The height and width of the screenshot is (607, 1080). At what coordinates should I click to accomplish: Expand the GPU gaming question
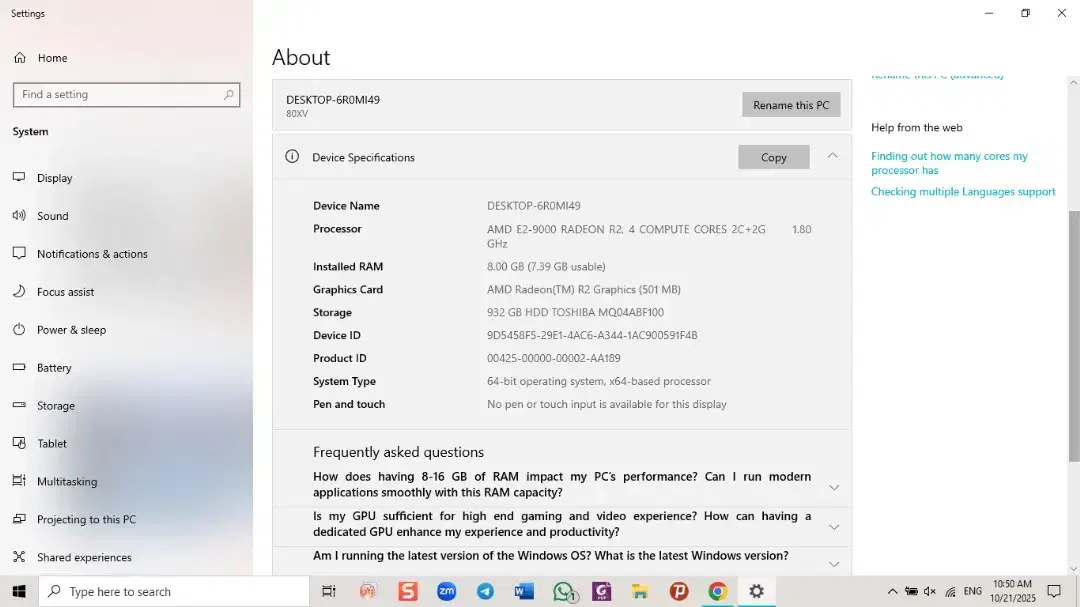[x=834, y=527]
